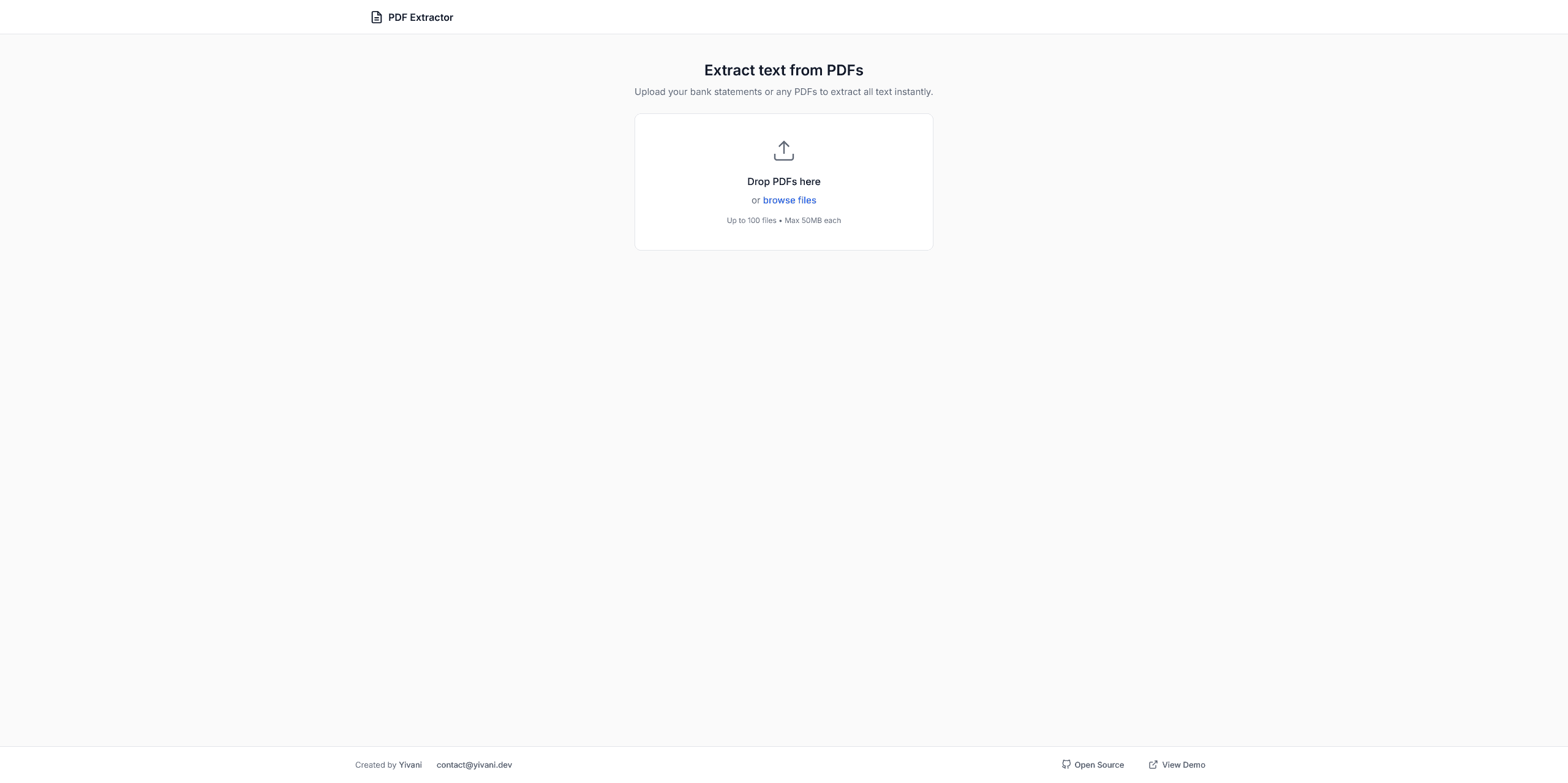Click the GitHub icon in the footer
The image size is (1568, 783).
point(1066,765)
